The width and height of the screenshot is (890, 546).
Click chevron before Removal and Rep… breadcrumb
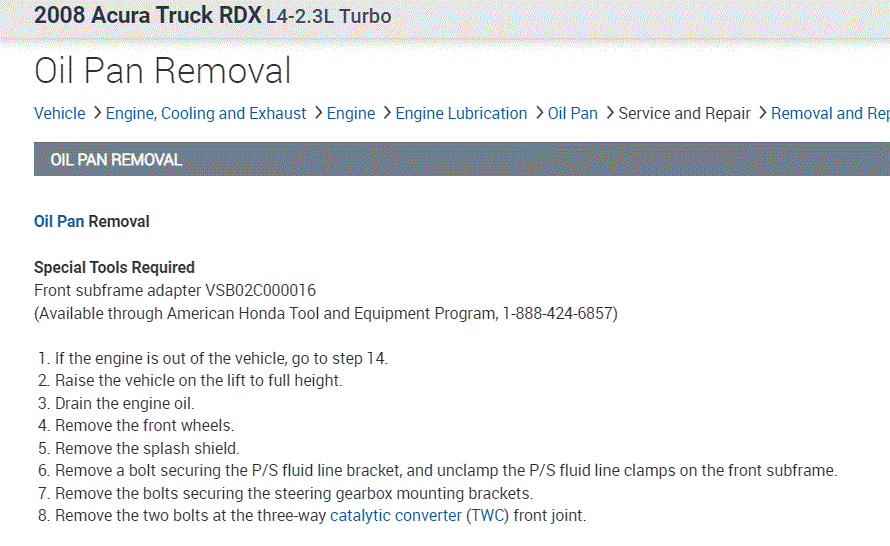point(762,114)
